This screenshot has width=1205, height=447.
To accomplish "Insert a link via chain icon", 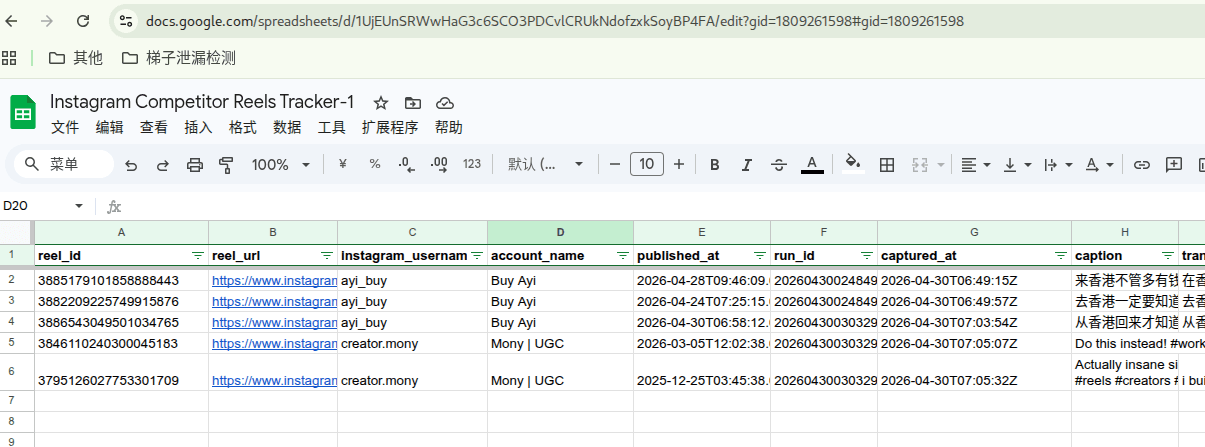I will [1141, 165].
